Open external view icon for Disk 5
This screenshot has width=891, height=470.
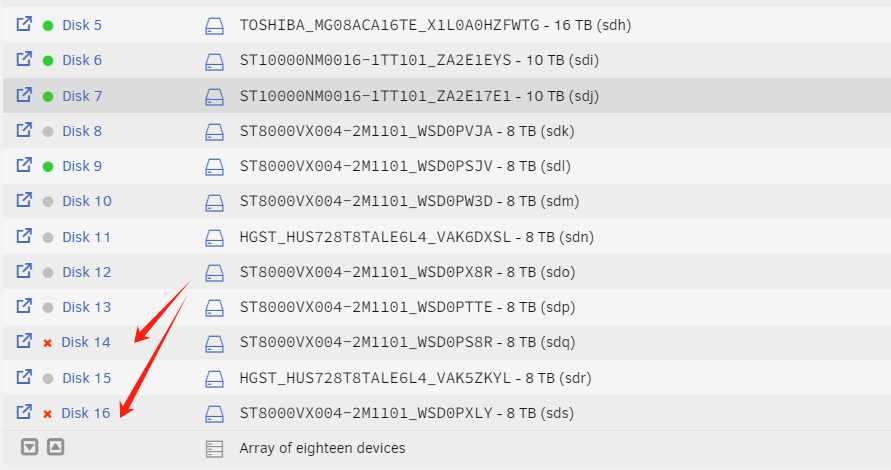click(24, 24)
